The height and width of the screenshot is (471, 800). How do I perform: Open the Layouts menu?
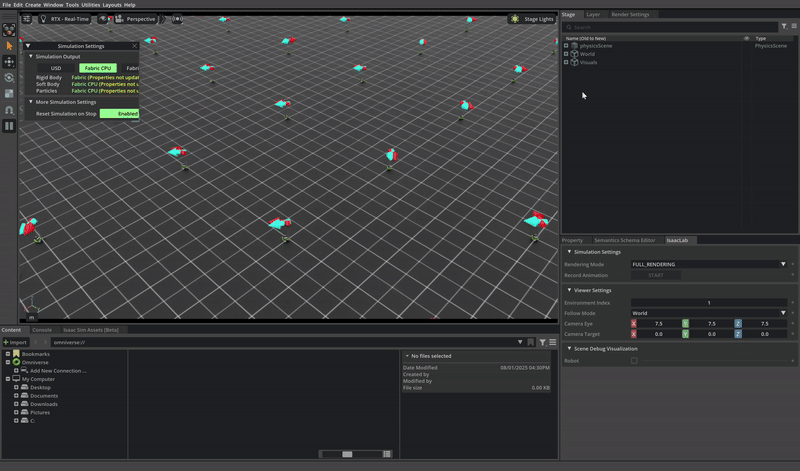pos(112,5)
